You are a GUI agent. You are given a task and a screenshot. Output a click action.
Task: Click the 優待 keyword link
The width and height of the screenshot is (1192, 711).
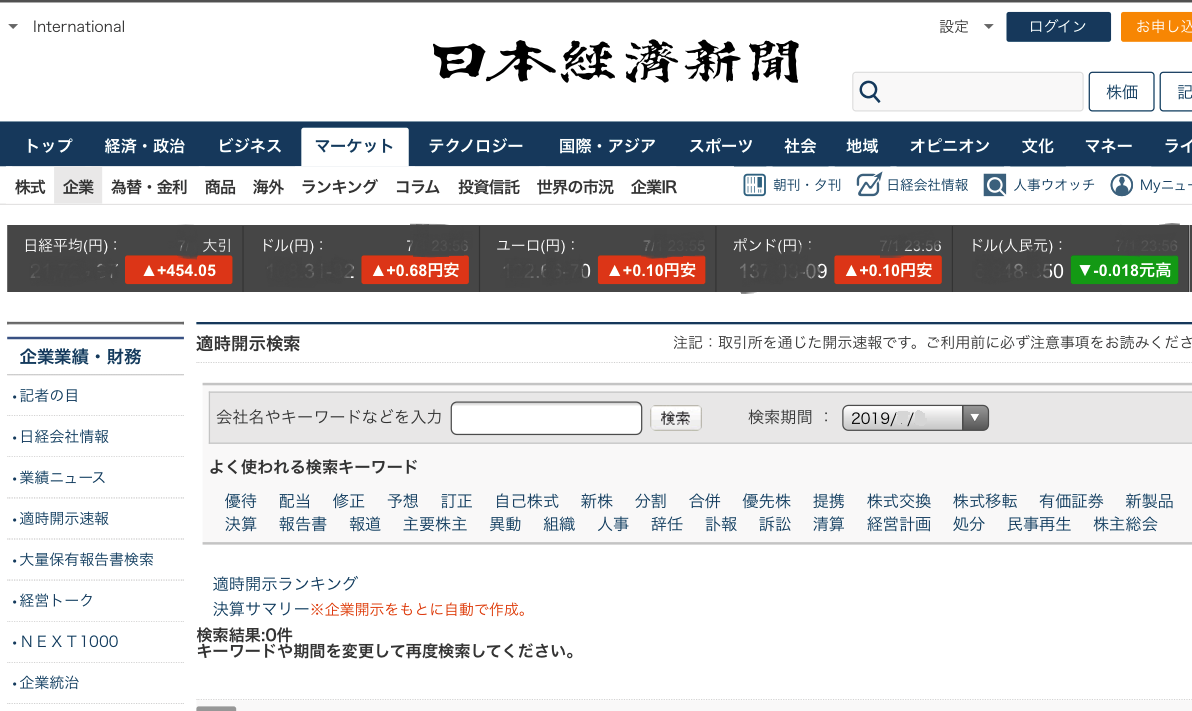240,501
